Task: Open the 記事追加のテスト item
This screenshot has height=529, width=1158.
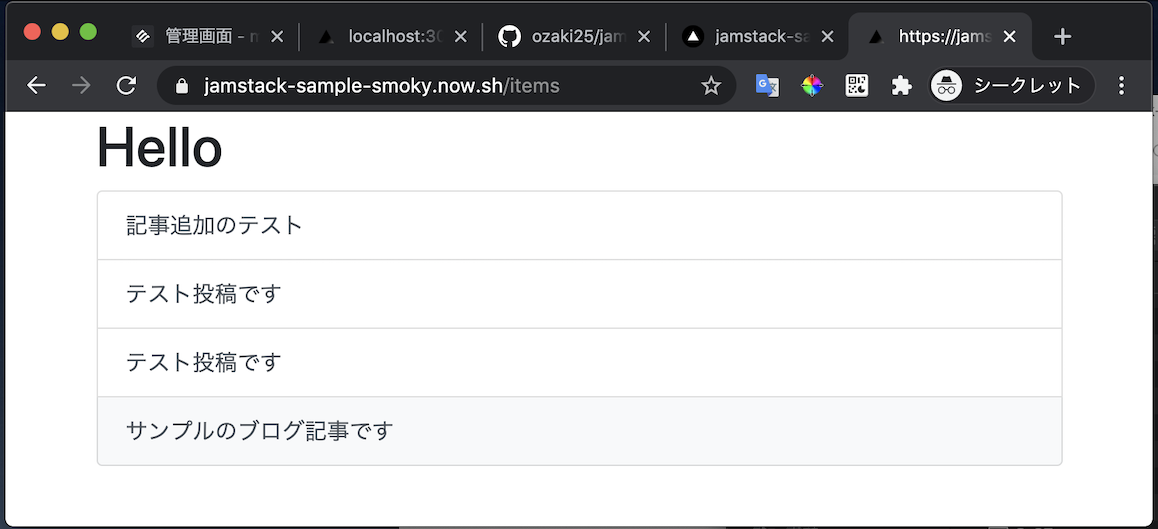Action: click(x=580, y=225)
